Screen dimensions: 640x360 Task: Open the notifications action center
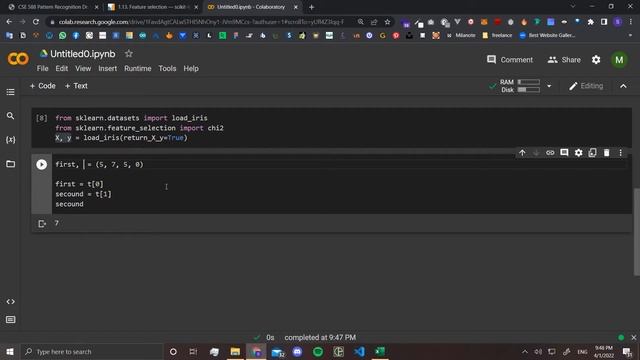[627, 351]
